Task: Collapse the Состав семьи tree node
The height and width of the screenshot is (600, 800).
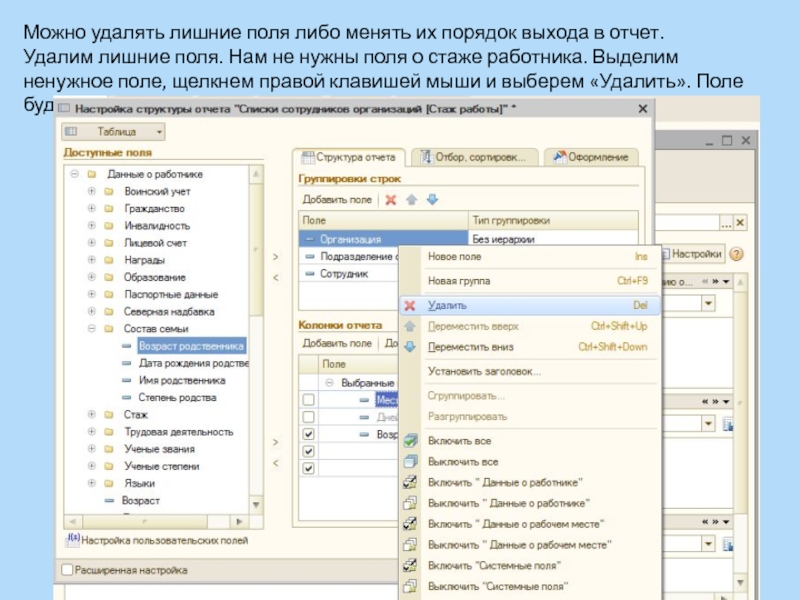Action: [92, 329]
